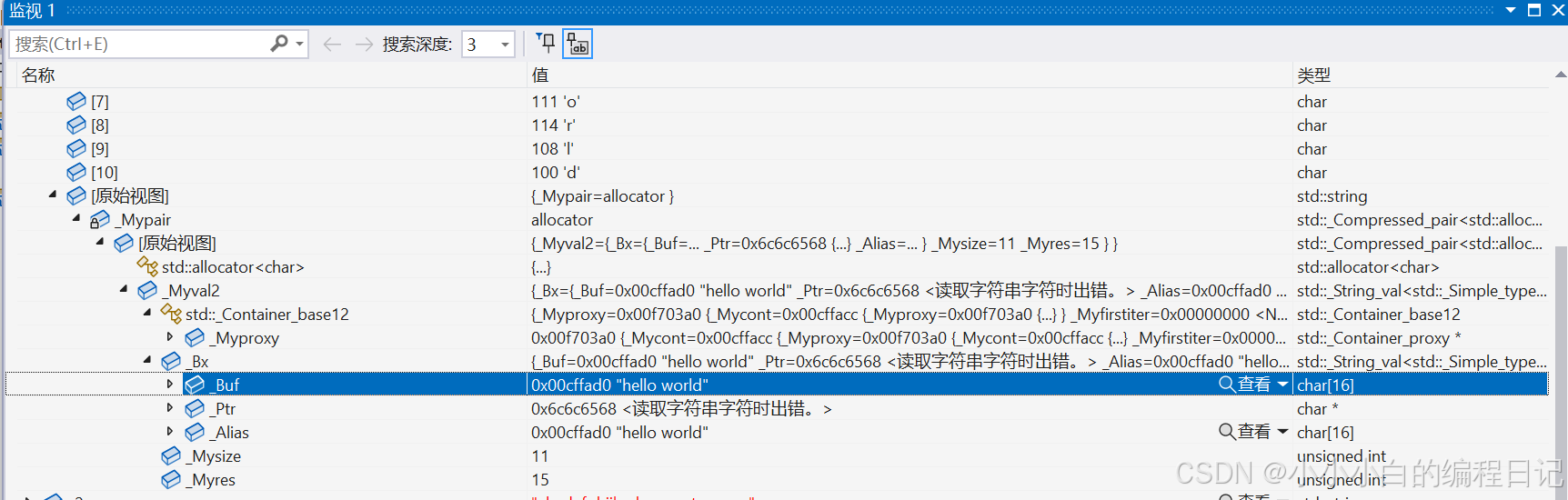Click the 监视 1 window title

pos(33,11)
